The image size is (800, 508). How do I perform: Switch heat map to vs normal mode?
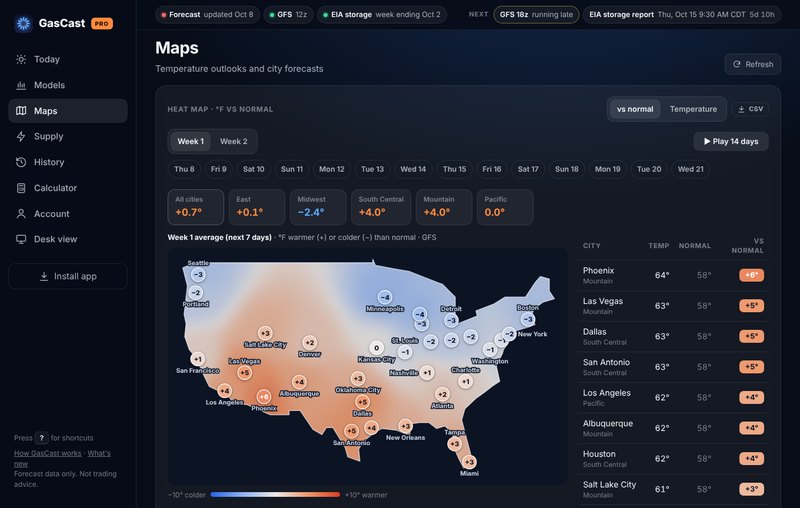[x=635, y=109]
